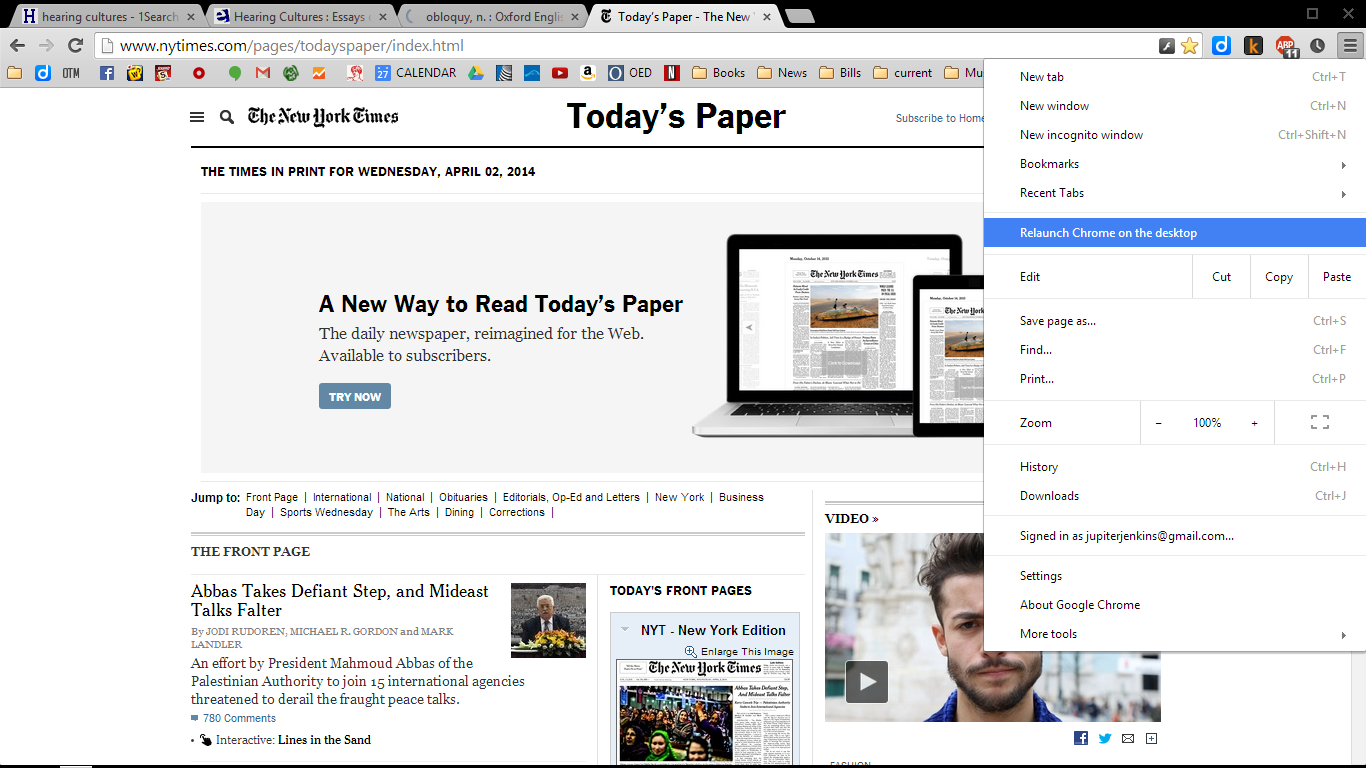This screenshot has height=768, width=1366.
Task: Open the clock extension icon in toolbar
Action: click(1317, 45)
